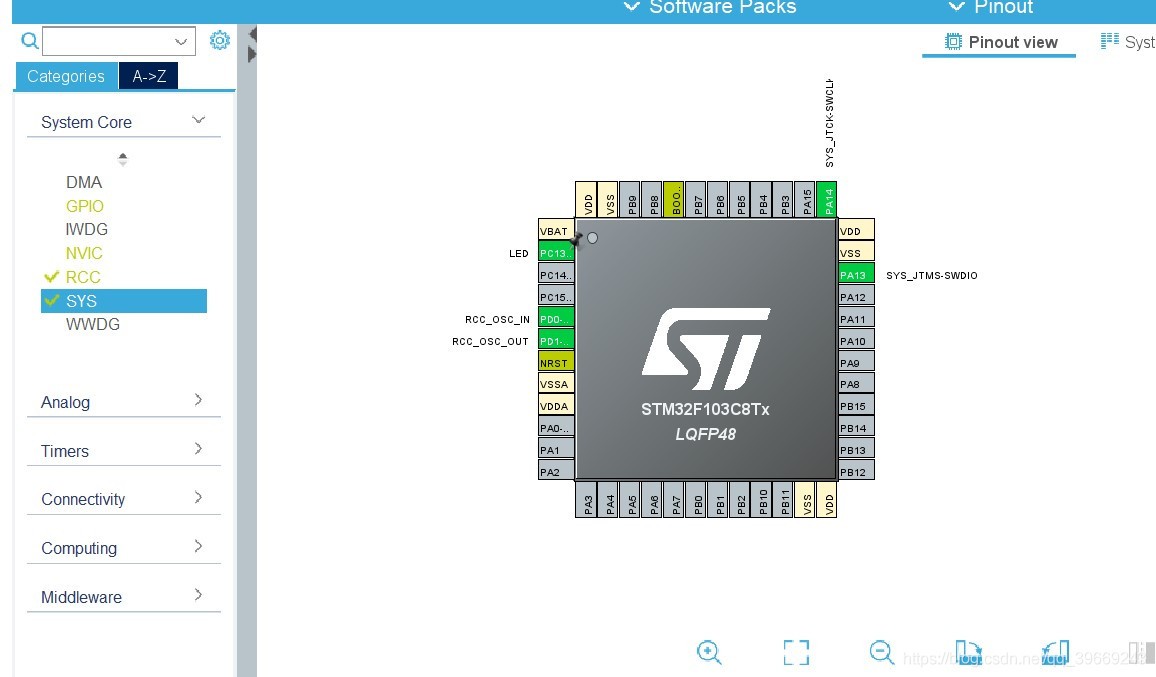
Task: Click pin PA3 on bottom row
Action: [x=588, y=500]
